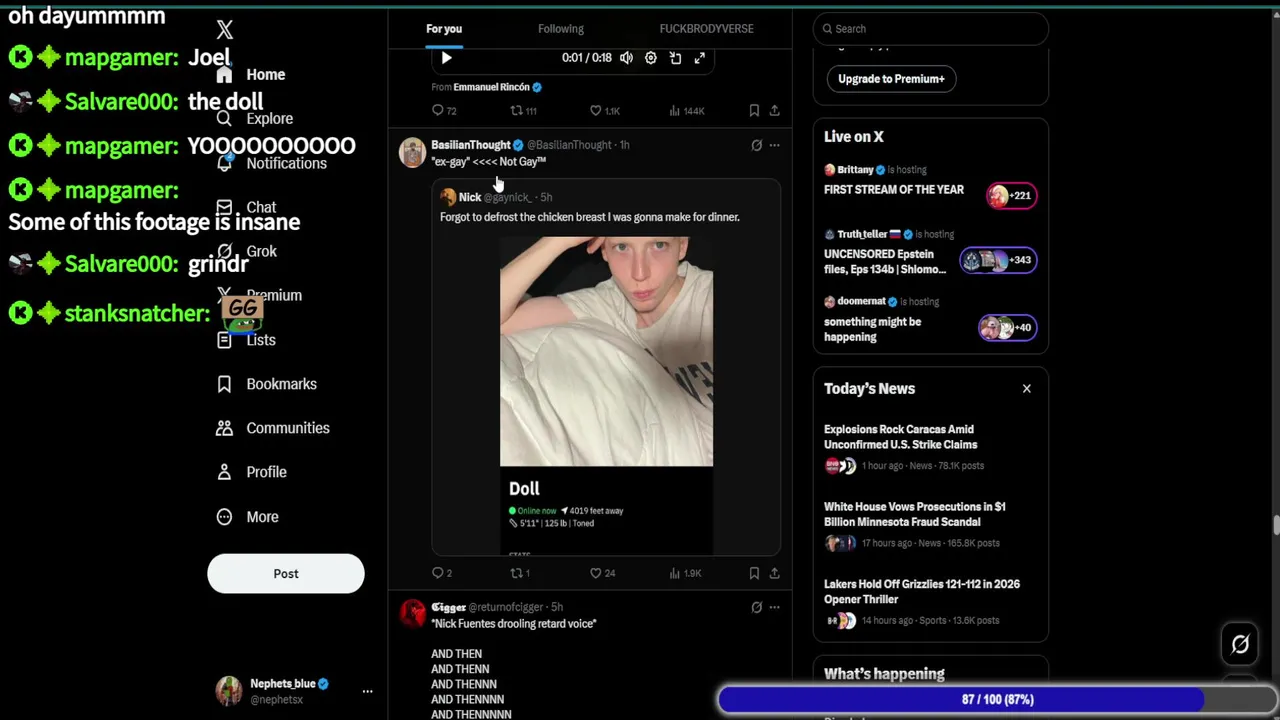Click Upgrade to Premium+ button

point(891,79)
